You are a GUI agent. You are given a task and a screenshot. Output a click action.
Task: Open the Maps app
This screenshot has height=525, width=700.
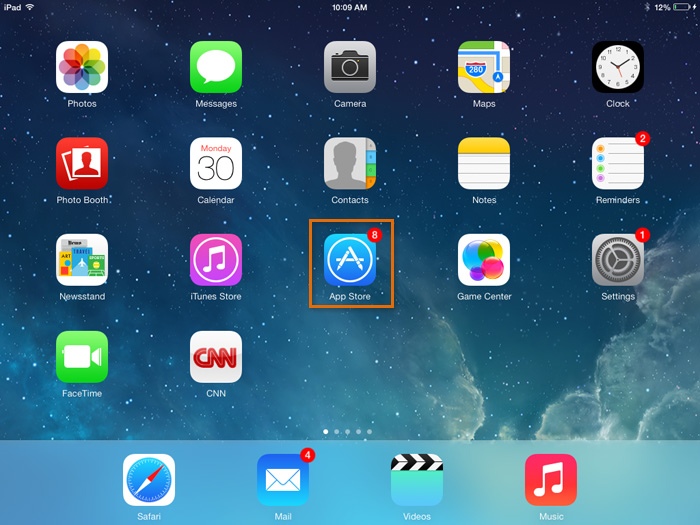pyautogui.click(x=484, y=67)
